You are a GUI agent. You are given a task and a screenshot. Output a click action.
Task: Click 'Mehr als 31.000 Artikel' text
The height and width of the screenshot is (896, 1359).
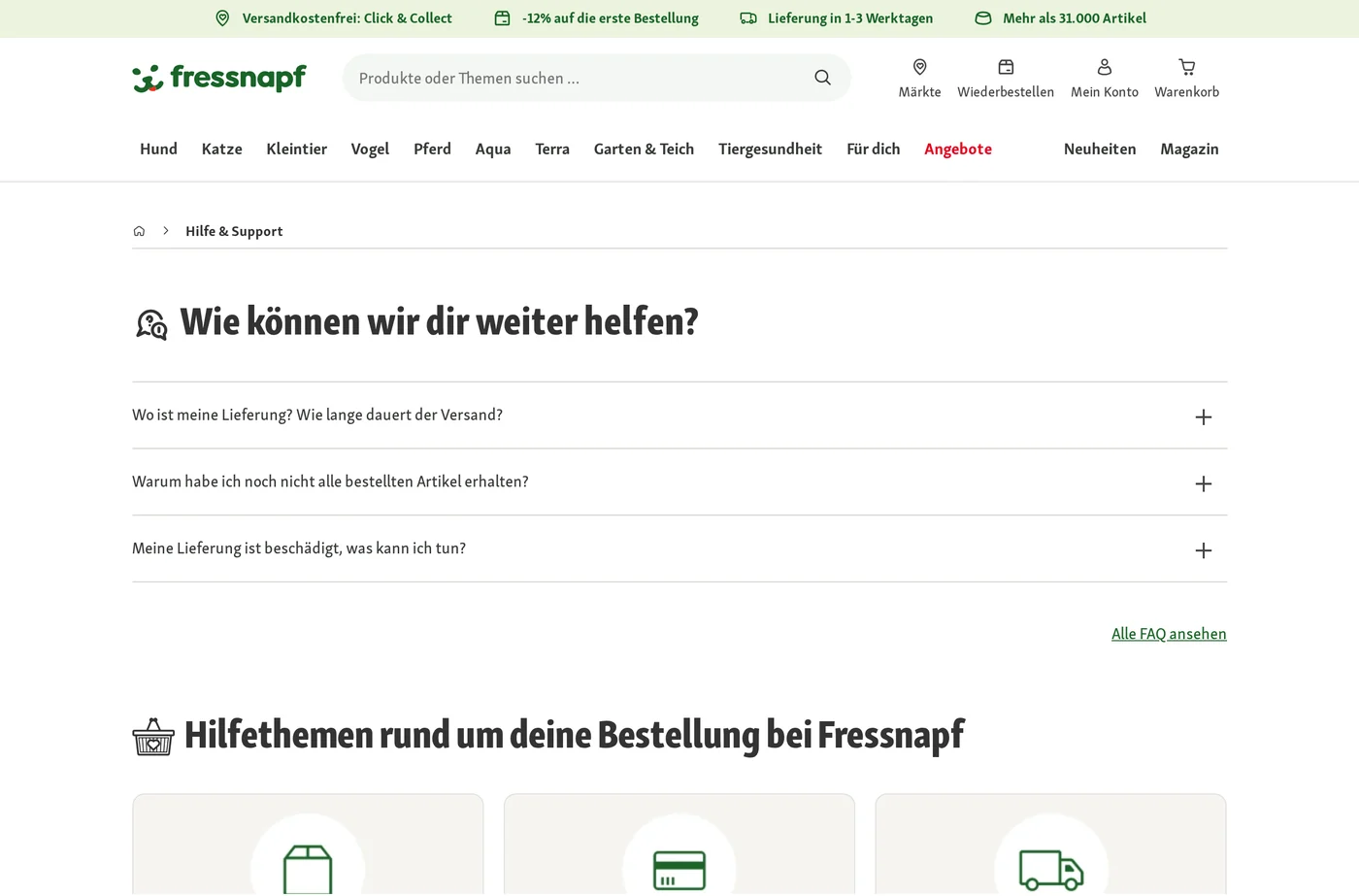click(x=1075, y=18)
